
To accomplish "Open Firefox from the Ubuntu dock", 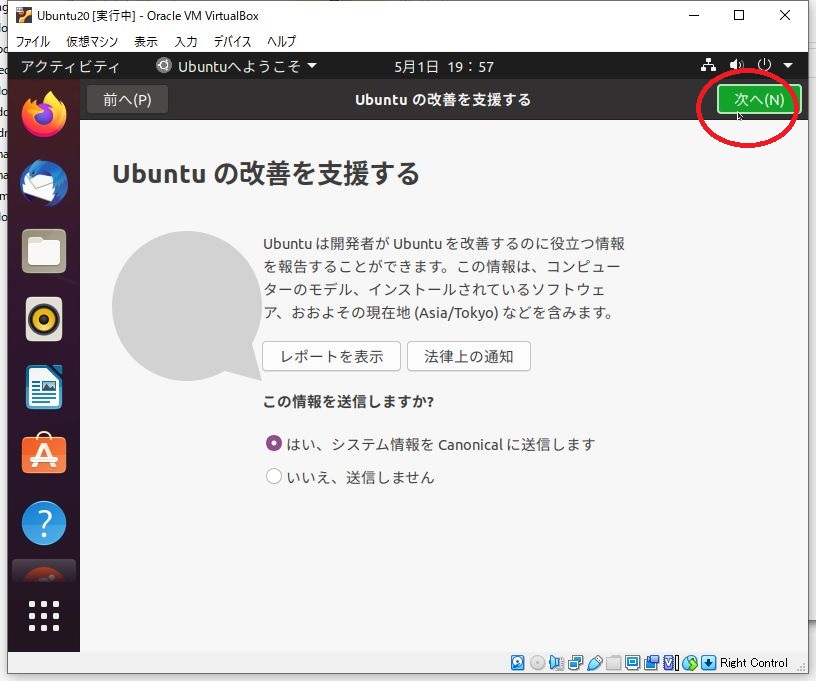I will click(44, 114).
